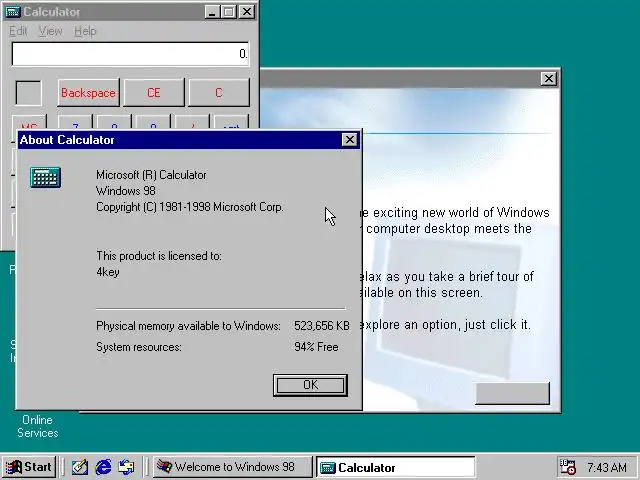This screenshot has height=480, width=640.
Task: Open the Start menu
Action: [x=29, y=467]
